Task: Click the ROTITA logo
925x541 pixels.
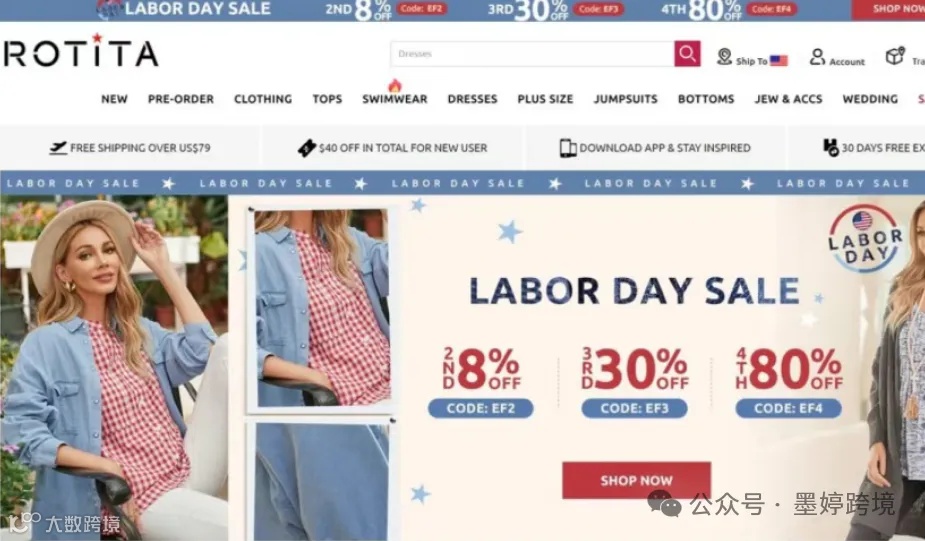Action: tap(81, 51)
